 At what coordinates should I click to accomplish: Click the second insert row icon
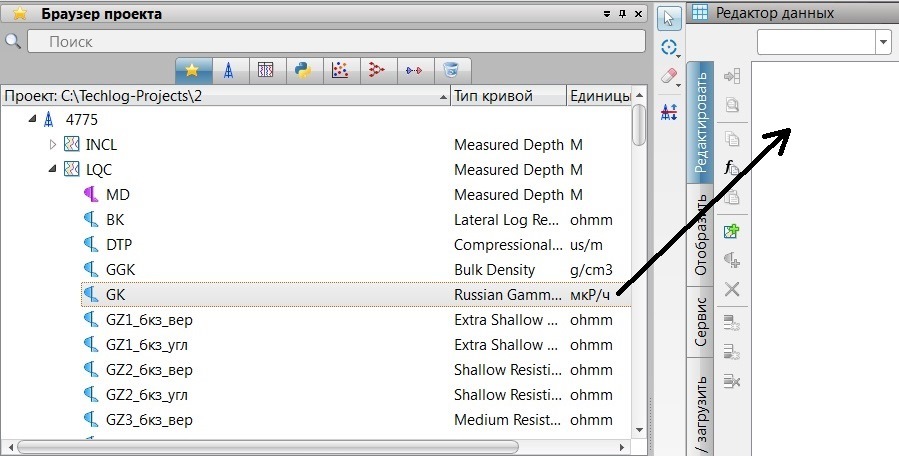(732, 352)
